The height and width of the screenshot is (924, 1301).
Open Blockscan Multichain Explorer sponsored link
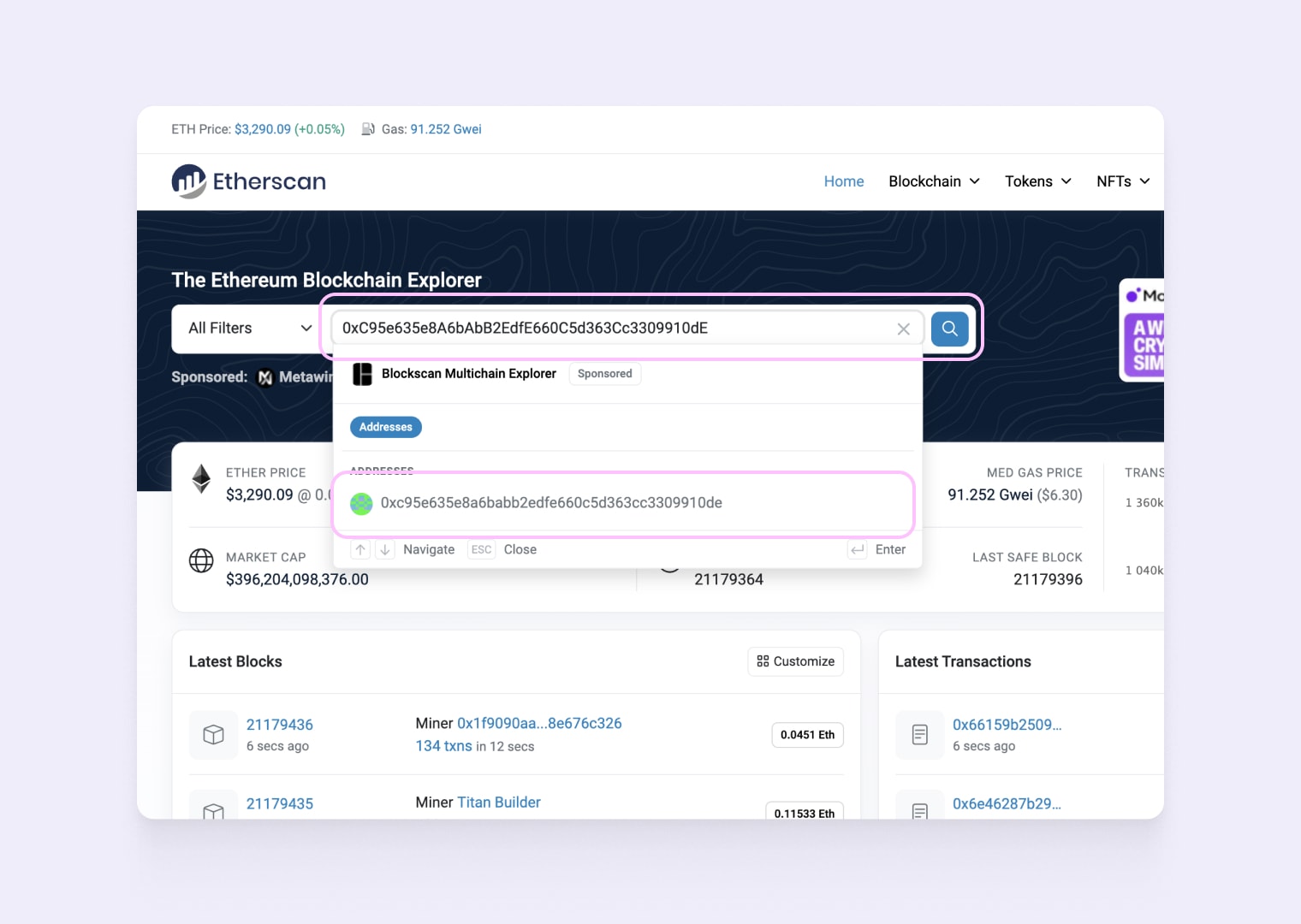click(469, 374)
